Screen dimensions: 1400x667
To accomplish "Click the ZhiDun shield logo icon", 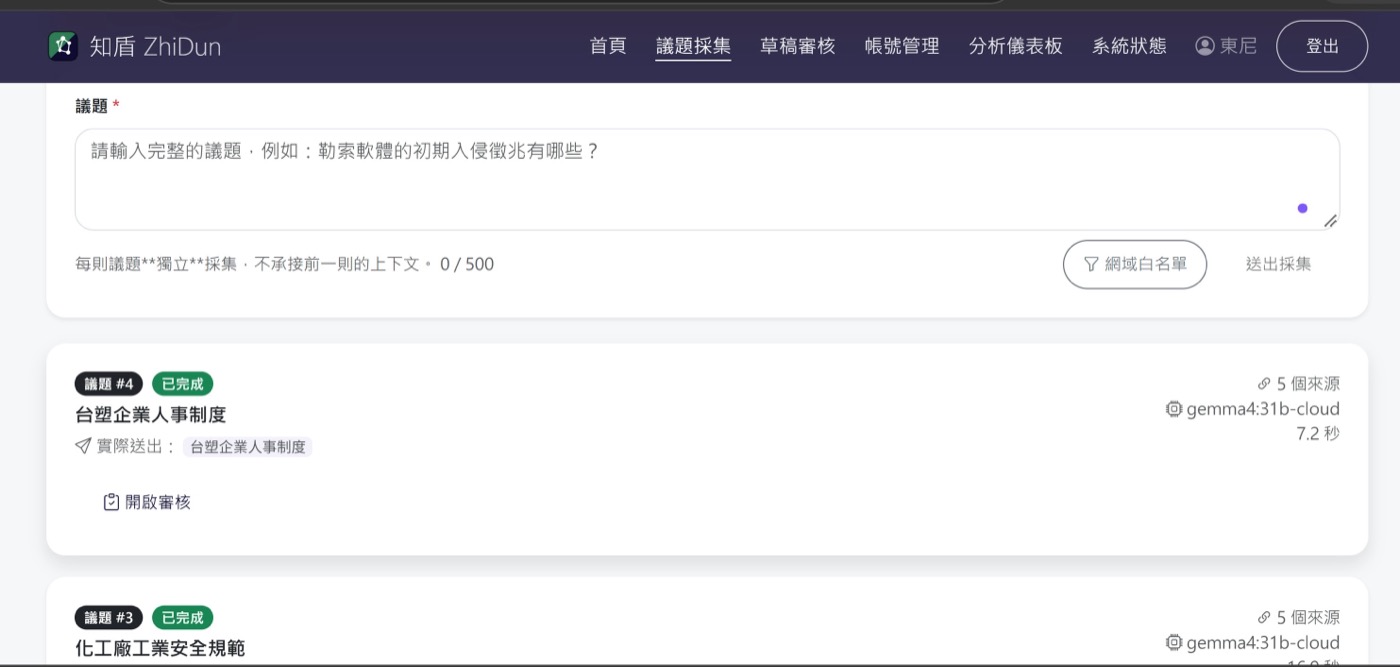I will [x=63, y=46].
